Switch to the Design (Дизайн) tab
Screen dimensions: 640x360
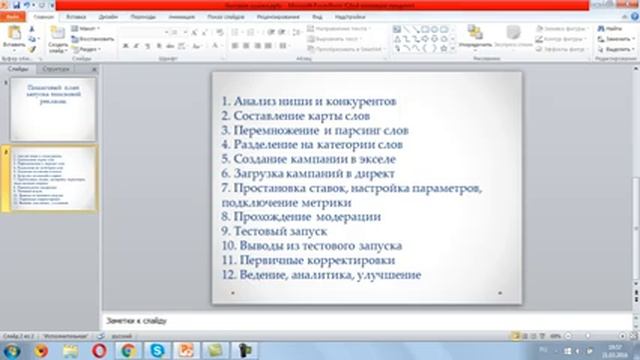coord(108,17)
